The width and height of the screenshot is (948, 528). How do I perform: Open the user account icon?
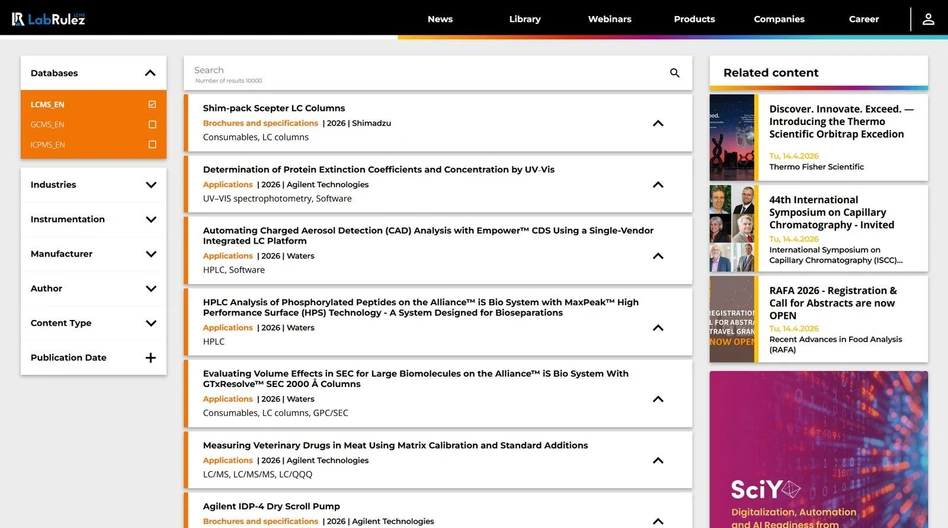click(928, 19)
